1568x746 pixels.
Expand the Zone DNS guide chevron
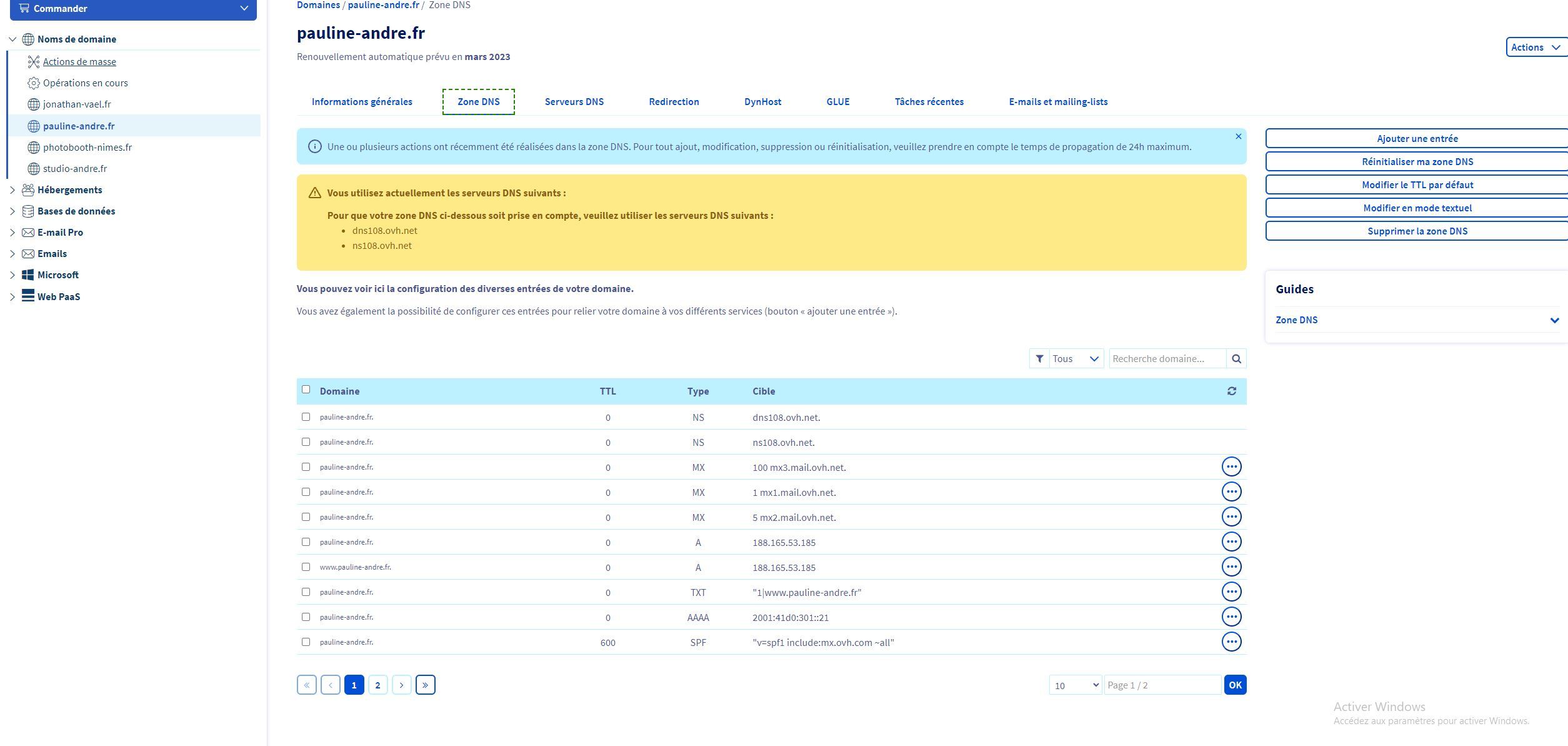click(1554, 320)
